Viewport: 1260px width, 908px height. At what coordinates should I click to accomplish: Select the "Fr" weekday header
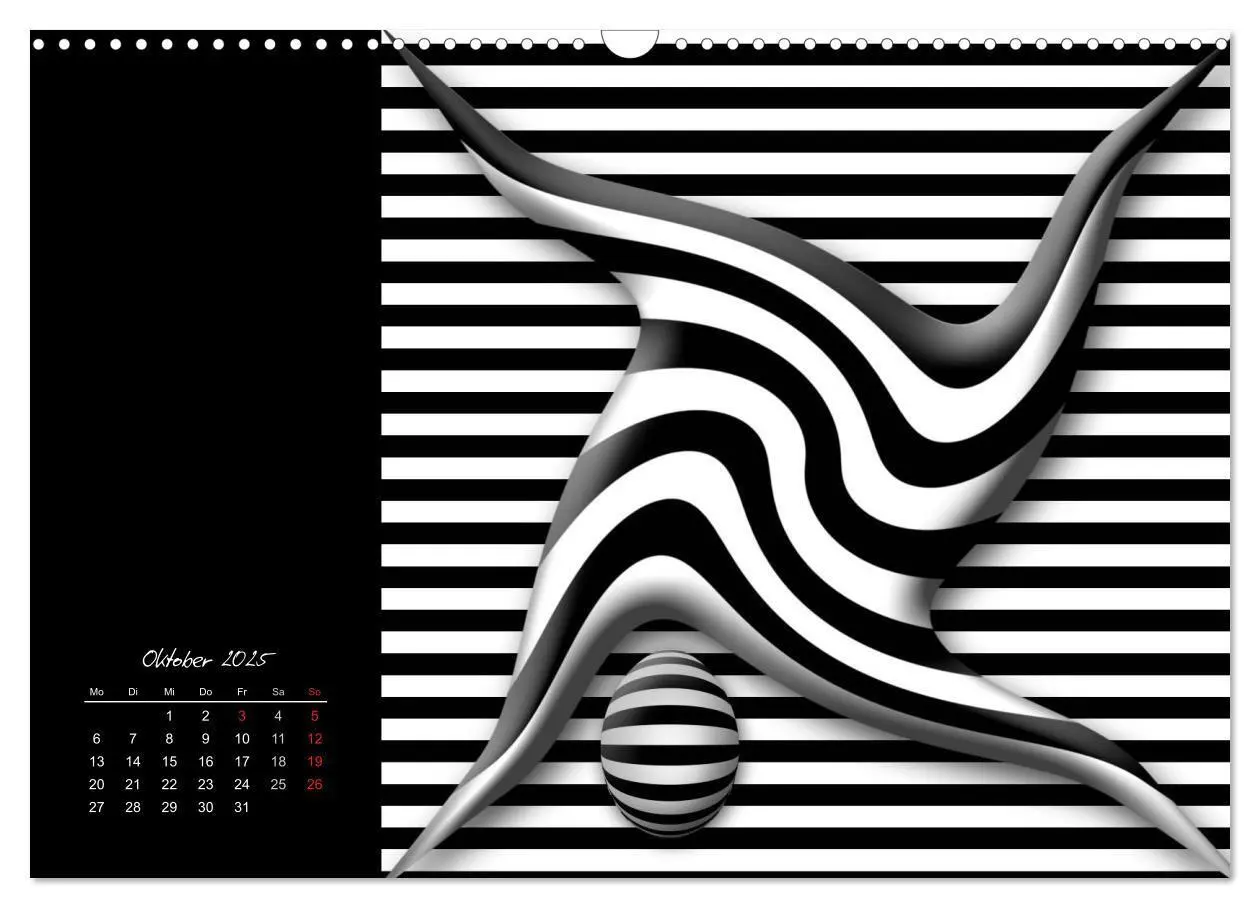click(242, 692)
